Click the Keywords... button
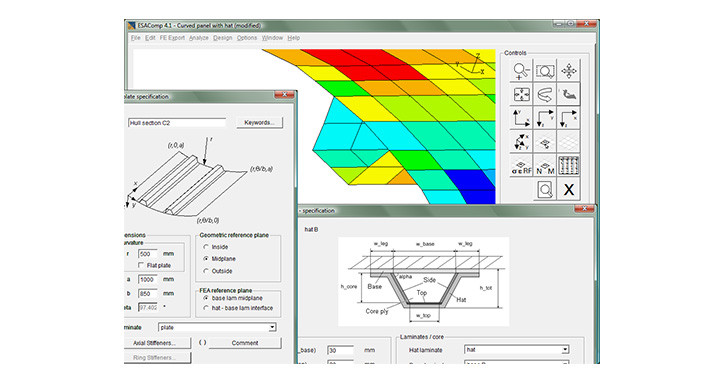The width and height of the screenshot is (726, 383). [259, 123]
